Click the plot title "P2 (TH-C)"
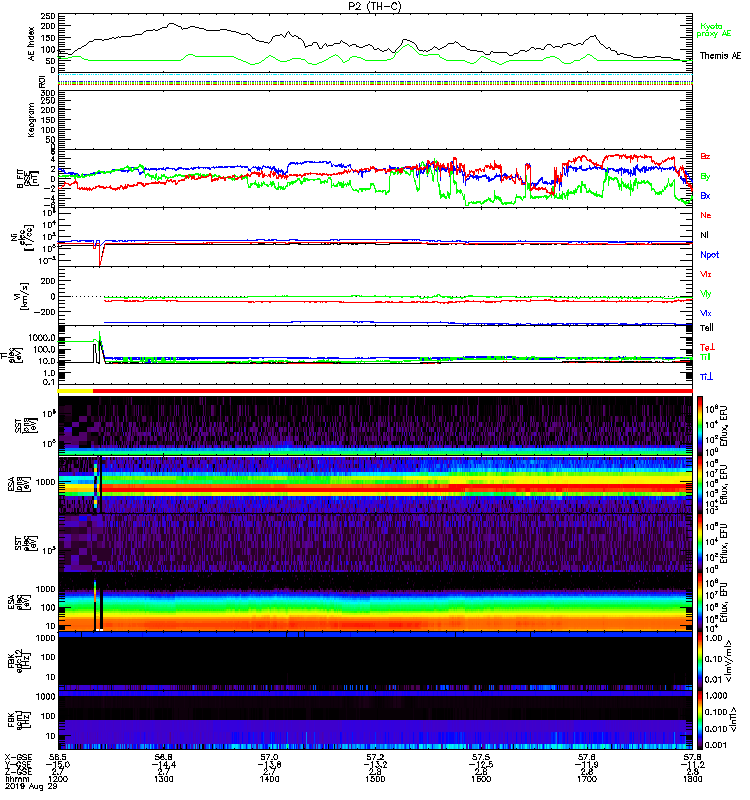The image size is (750, 800). 376,6
